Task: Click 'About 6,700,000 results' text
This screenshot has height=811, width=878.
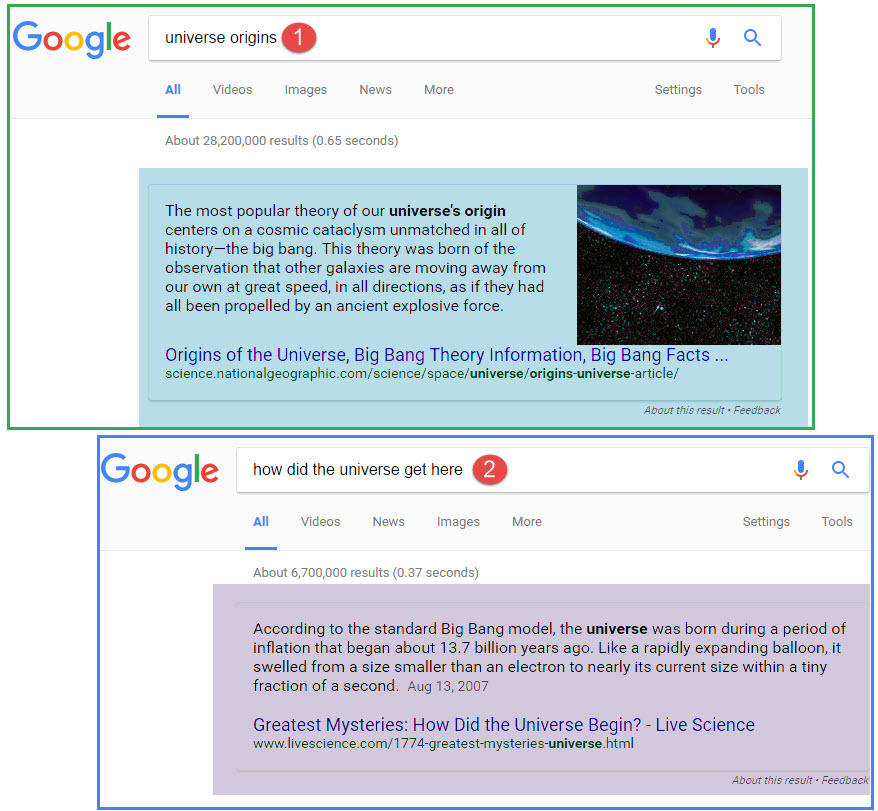Action: click(366, 572)
